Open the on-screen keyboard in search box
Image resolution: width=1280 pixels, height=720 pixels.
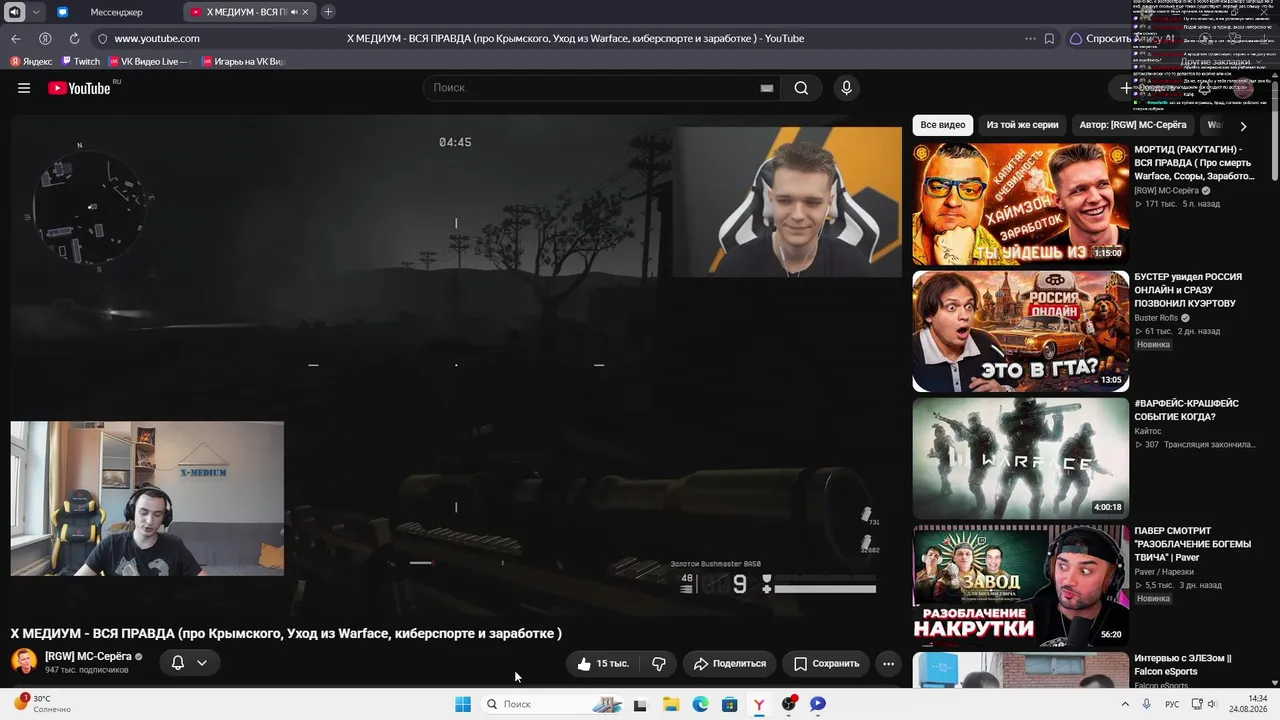tap(767, 88)
